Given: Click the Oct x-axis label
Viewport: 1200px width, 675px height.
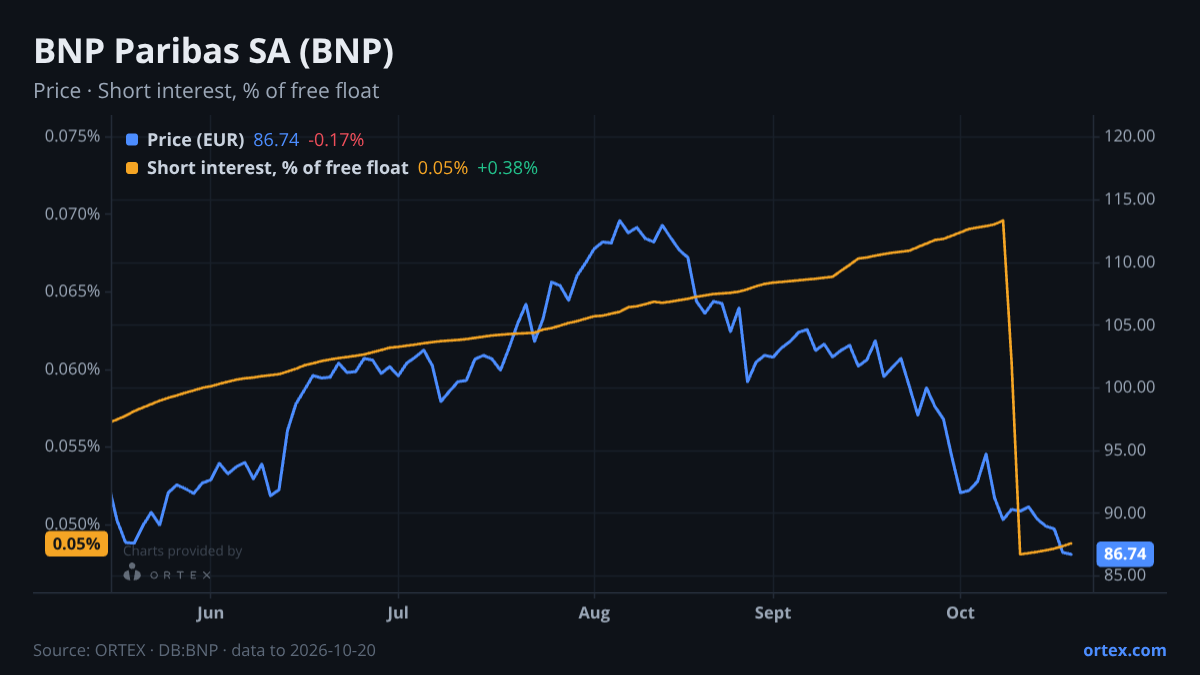Looking at the screenshot, I should (960, 612).
